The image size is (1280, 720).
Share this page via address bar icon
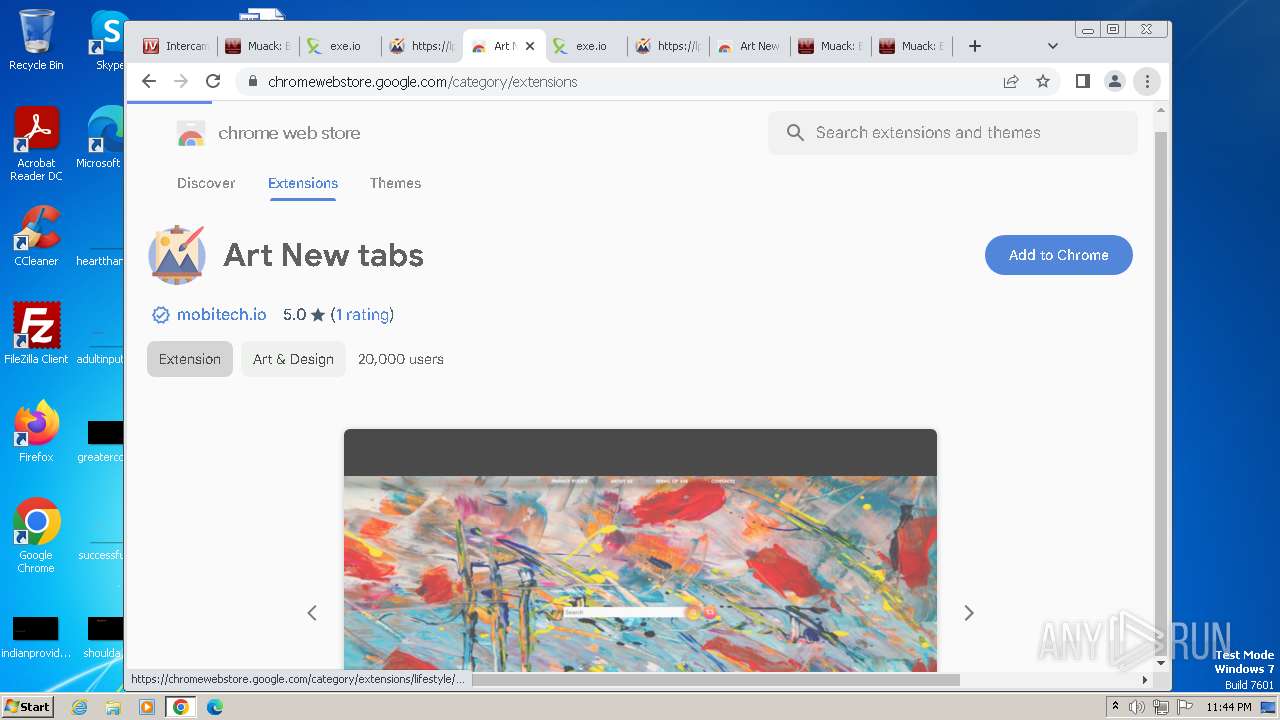point(1011,81)
